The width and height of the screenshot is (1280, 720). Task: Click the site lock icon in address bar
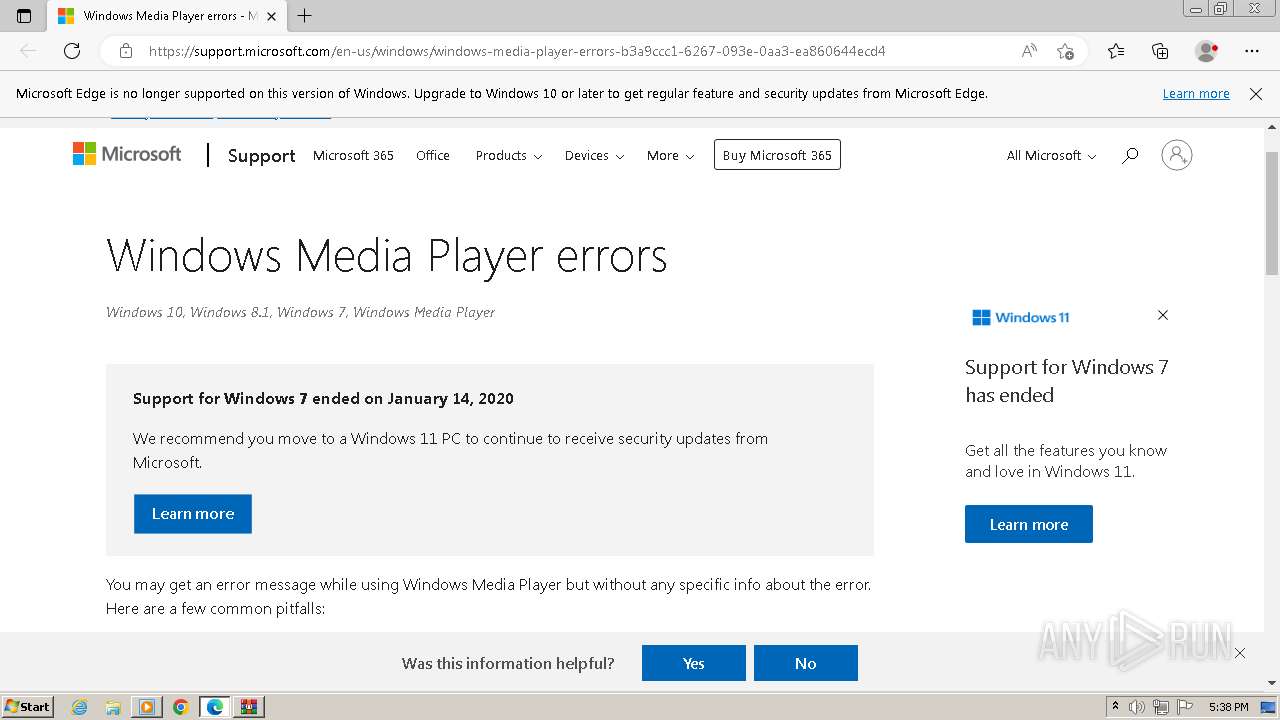point(126,51)
